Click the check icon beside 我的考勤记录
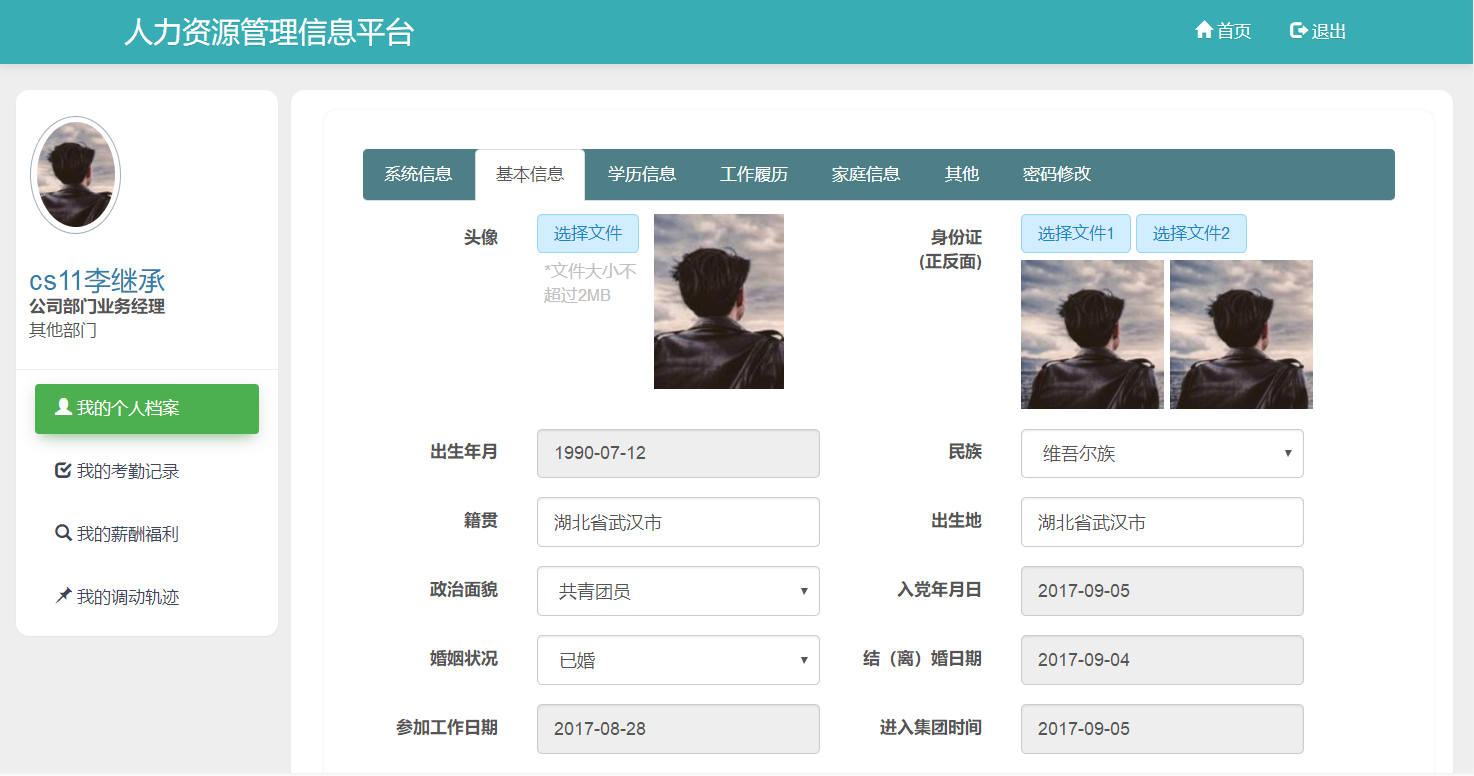 tap(63, 470)
